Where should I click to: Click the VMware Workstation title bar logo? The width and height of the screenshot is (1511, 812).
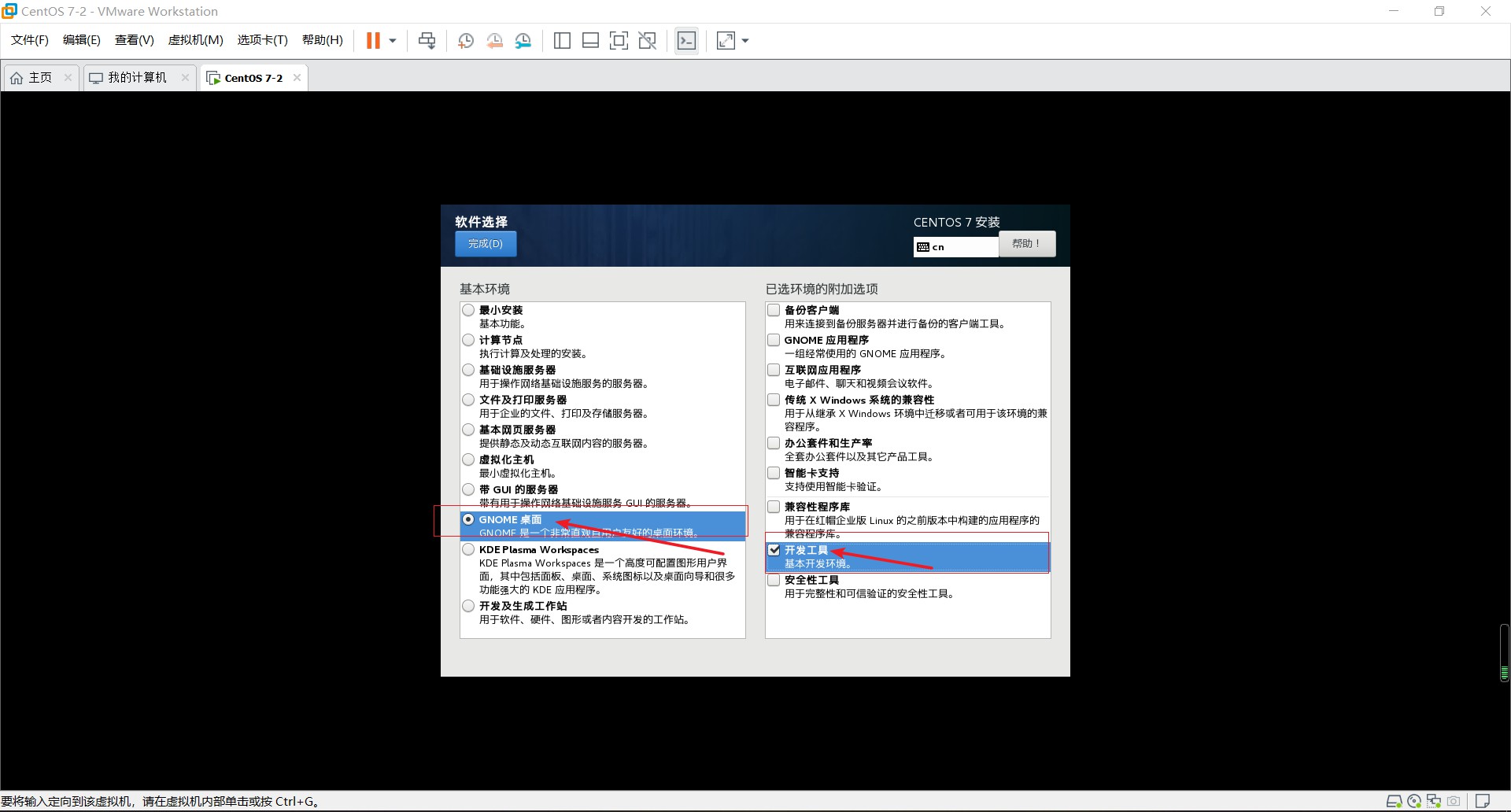tap(9, 11)
